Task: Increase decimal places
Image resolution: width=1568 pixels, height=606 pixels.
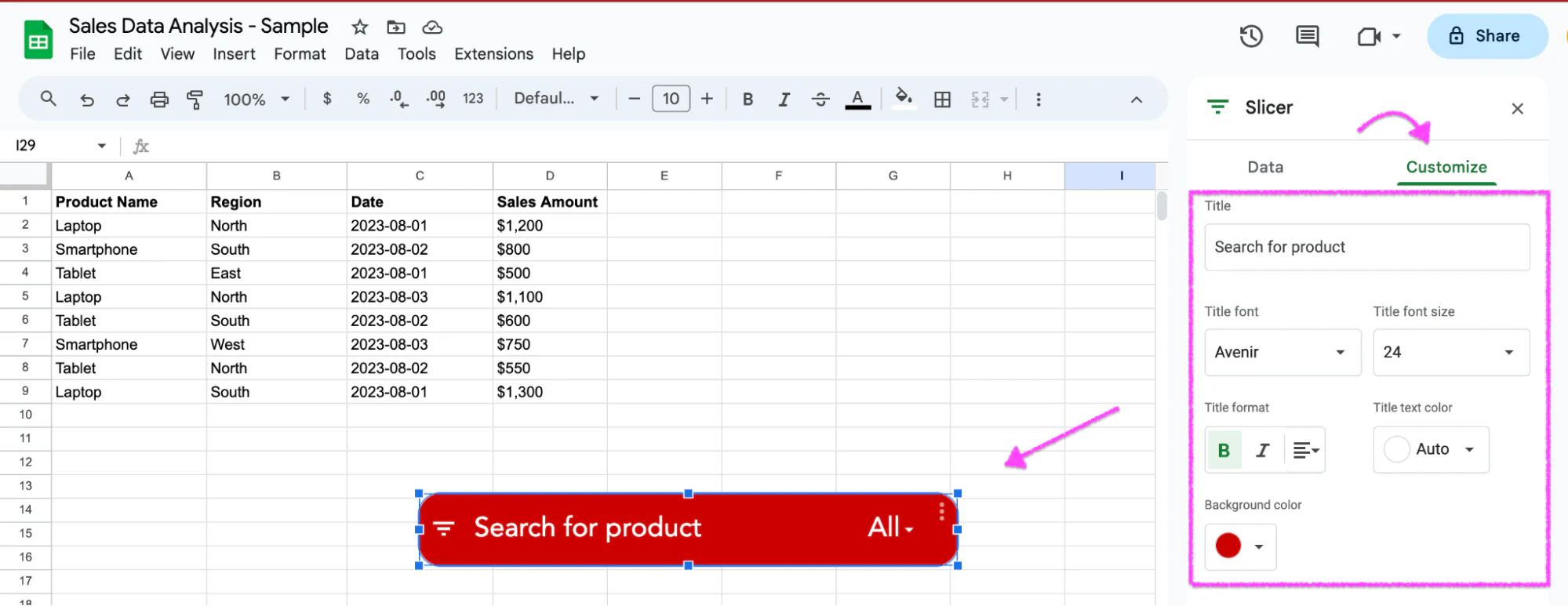Action: click(436, 99)
